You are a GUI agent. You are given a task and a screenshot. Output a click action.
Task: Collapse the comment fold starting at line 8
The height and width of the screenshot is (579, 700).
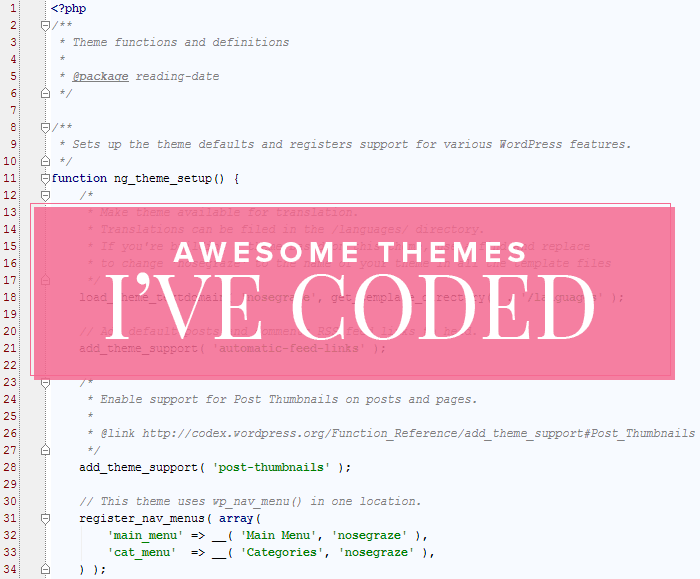pyautogui.click(x=45, y=127)
